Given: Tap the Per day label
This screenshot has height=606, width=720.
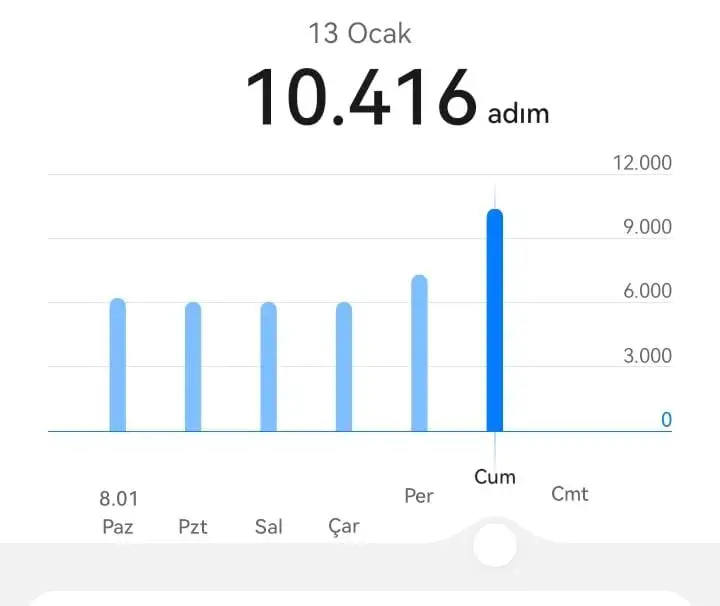Looking at the screenshot, I should coord(419,496).
